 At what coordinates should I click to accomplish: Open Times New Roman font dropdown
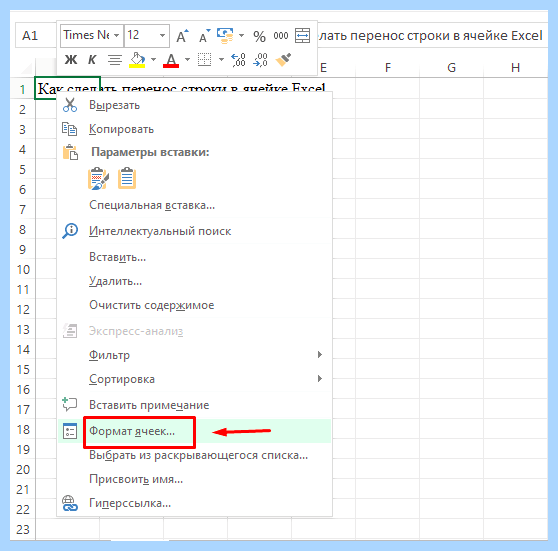click(x=116, y=36)
